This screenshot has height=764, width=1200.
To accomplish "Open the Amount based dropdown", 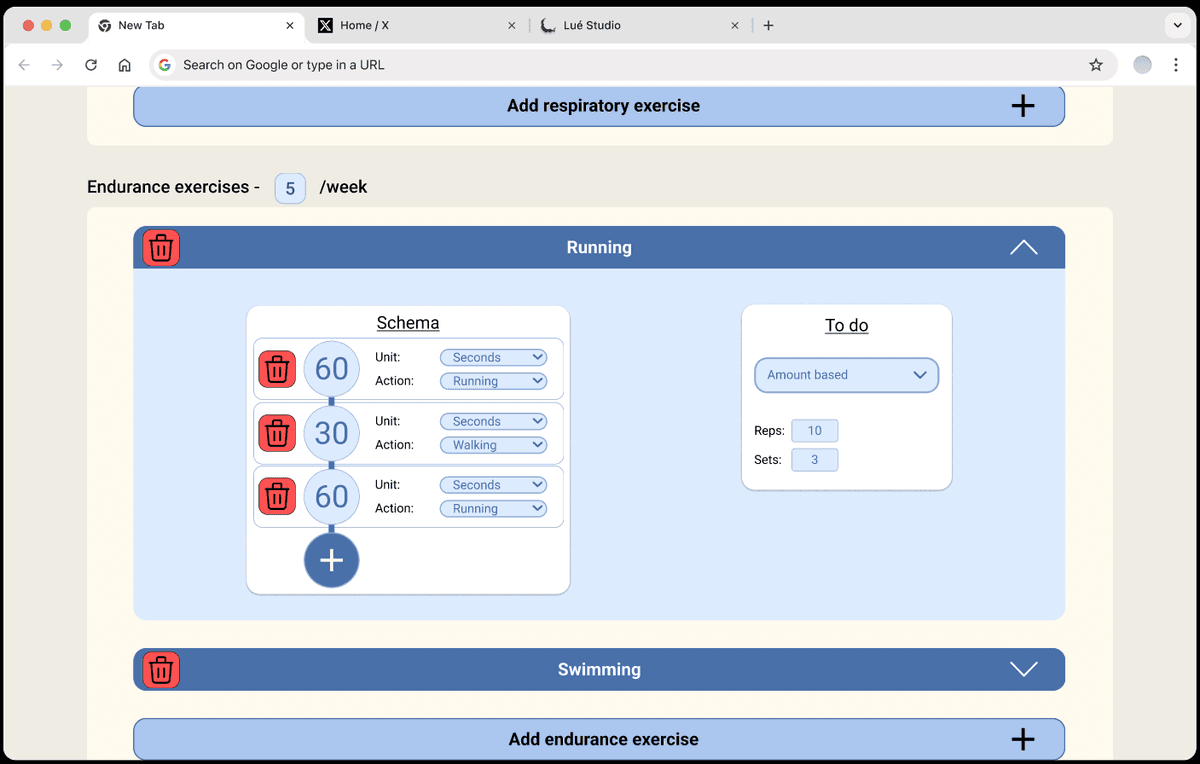I will [846, 375].
